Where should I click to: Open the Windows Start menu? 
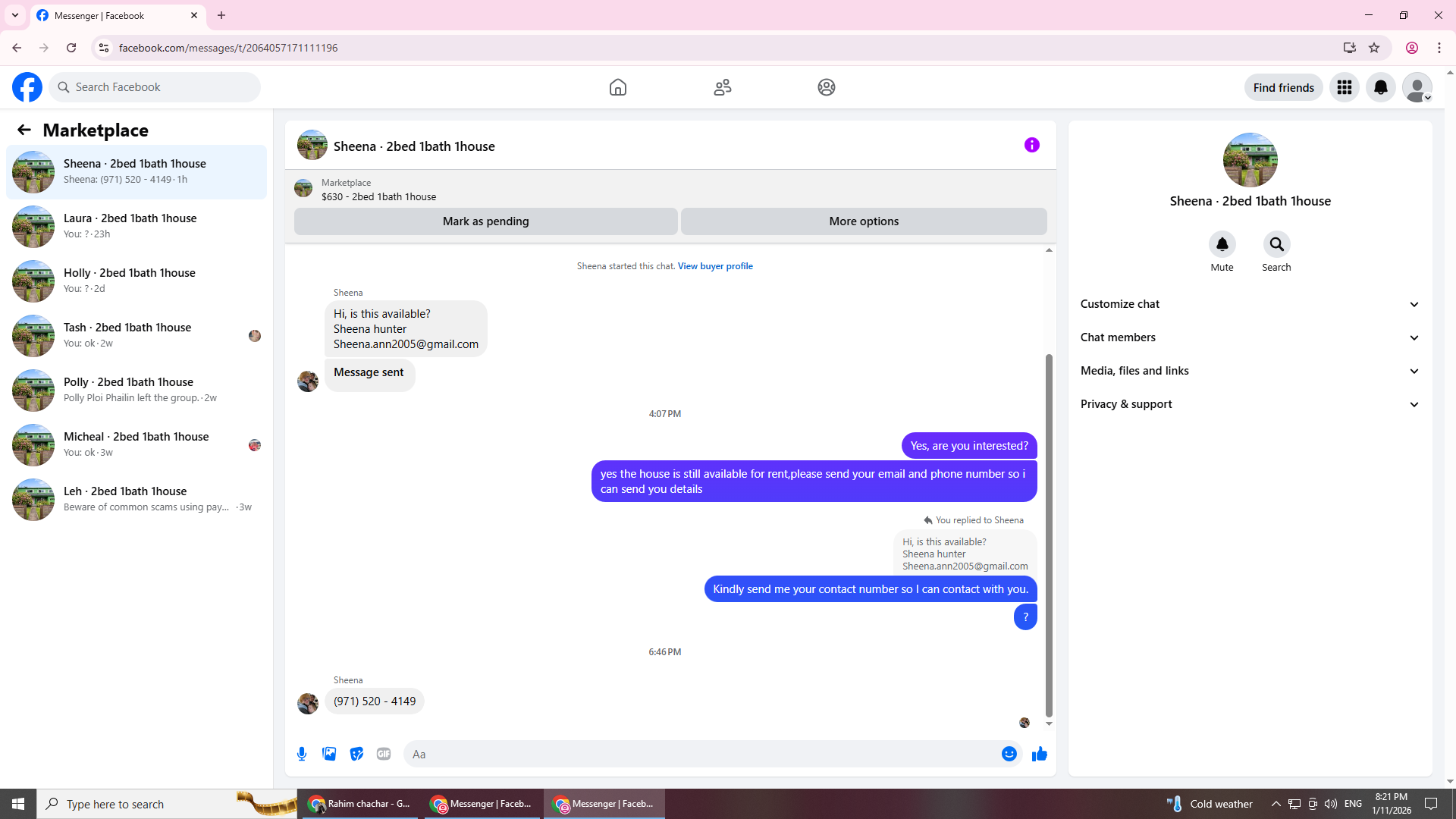pos(18,804)
